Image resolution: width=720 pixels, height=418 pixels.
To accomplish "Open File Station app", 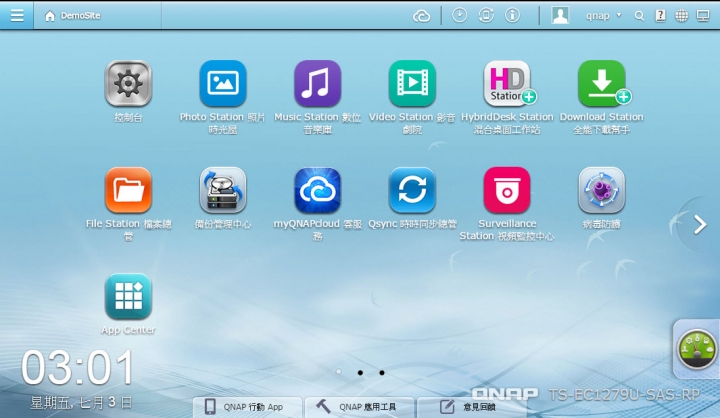I will [128, 190].
